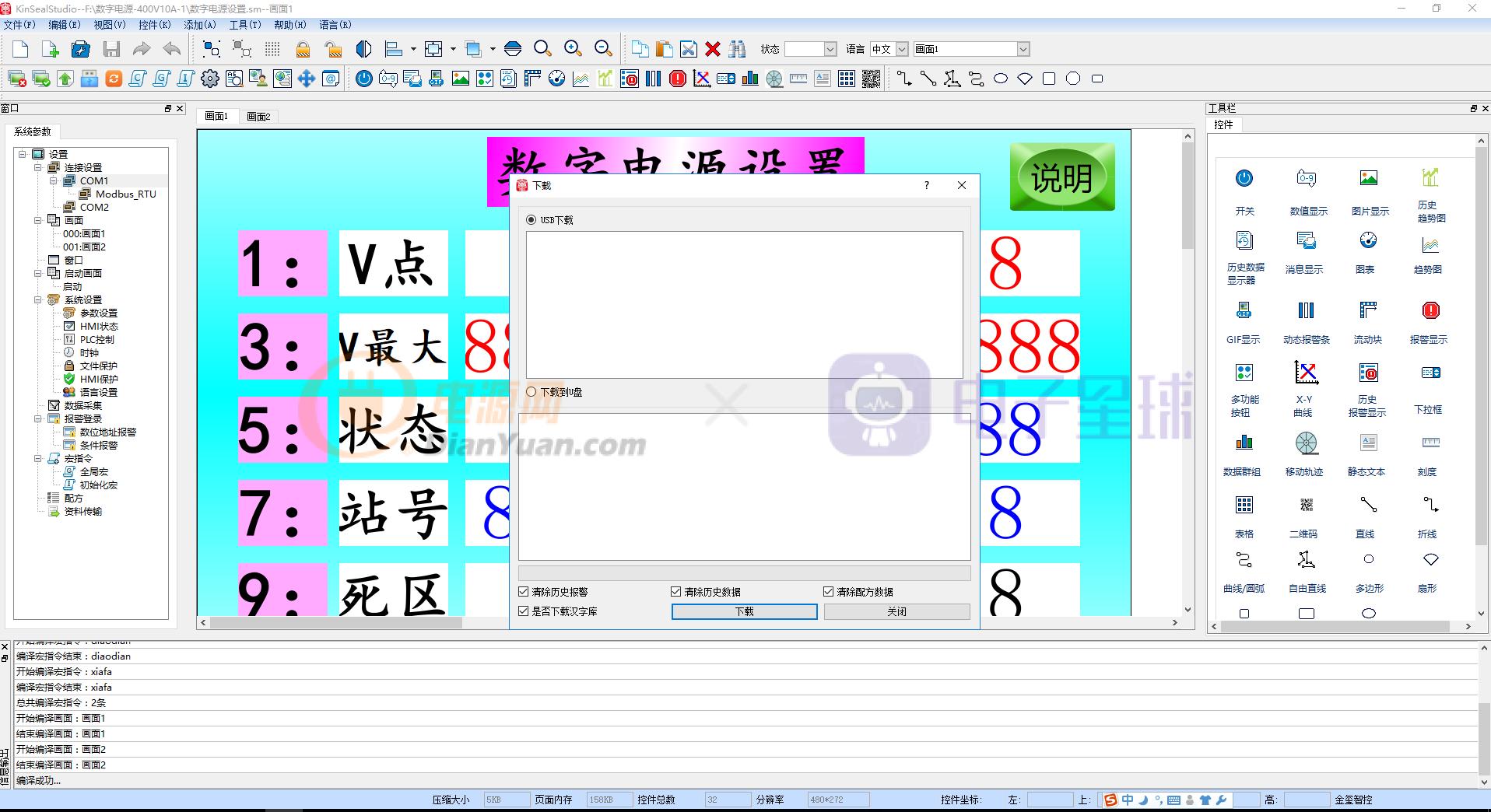Click the 下载 button in the dialog
The image size is (1491, 812).
click(743, 611)
